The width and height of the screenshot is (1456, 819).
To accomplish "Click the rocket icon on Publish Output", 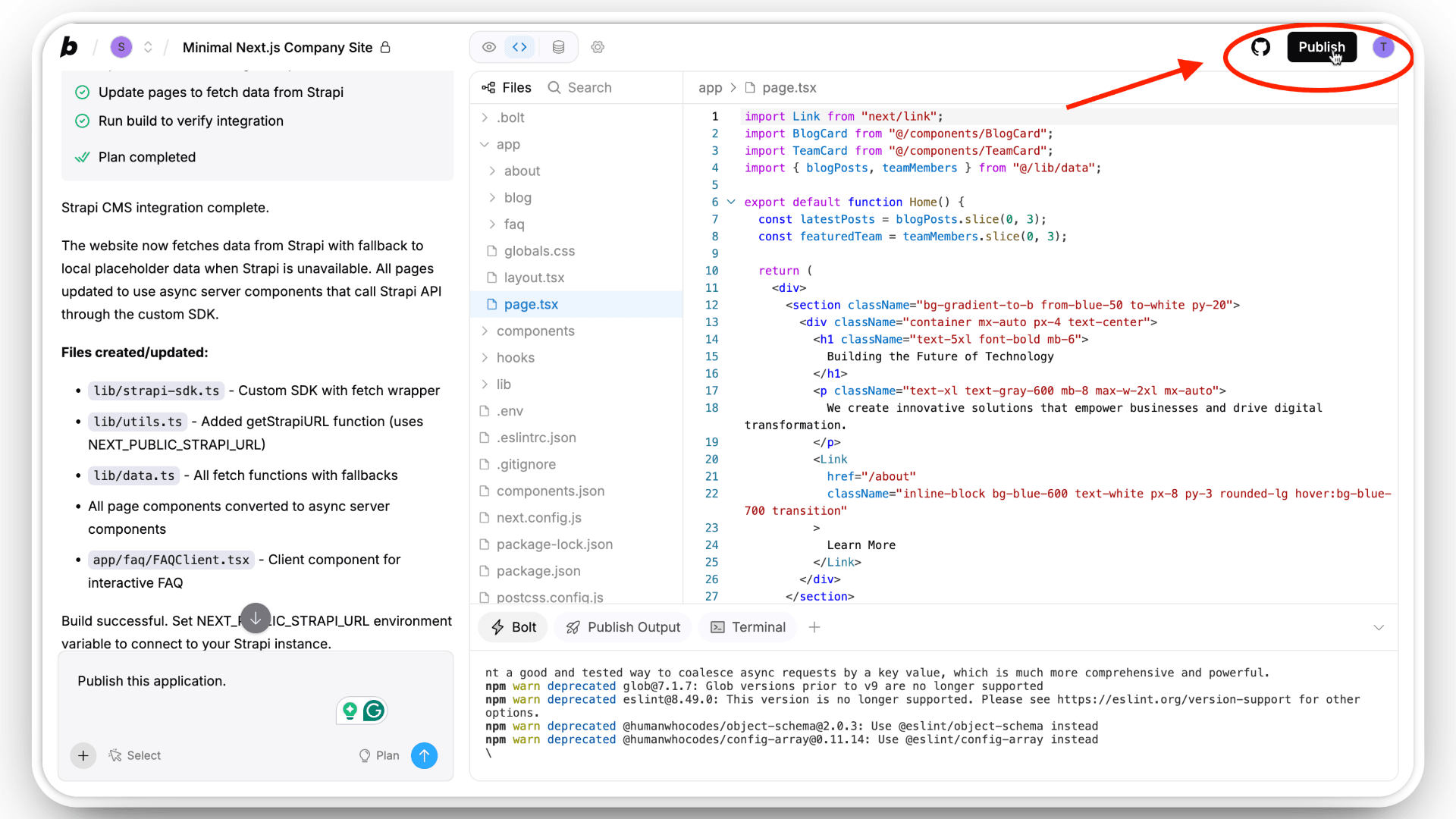I will click(573, 627).
